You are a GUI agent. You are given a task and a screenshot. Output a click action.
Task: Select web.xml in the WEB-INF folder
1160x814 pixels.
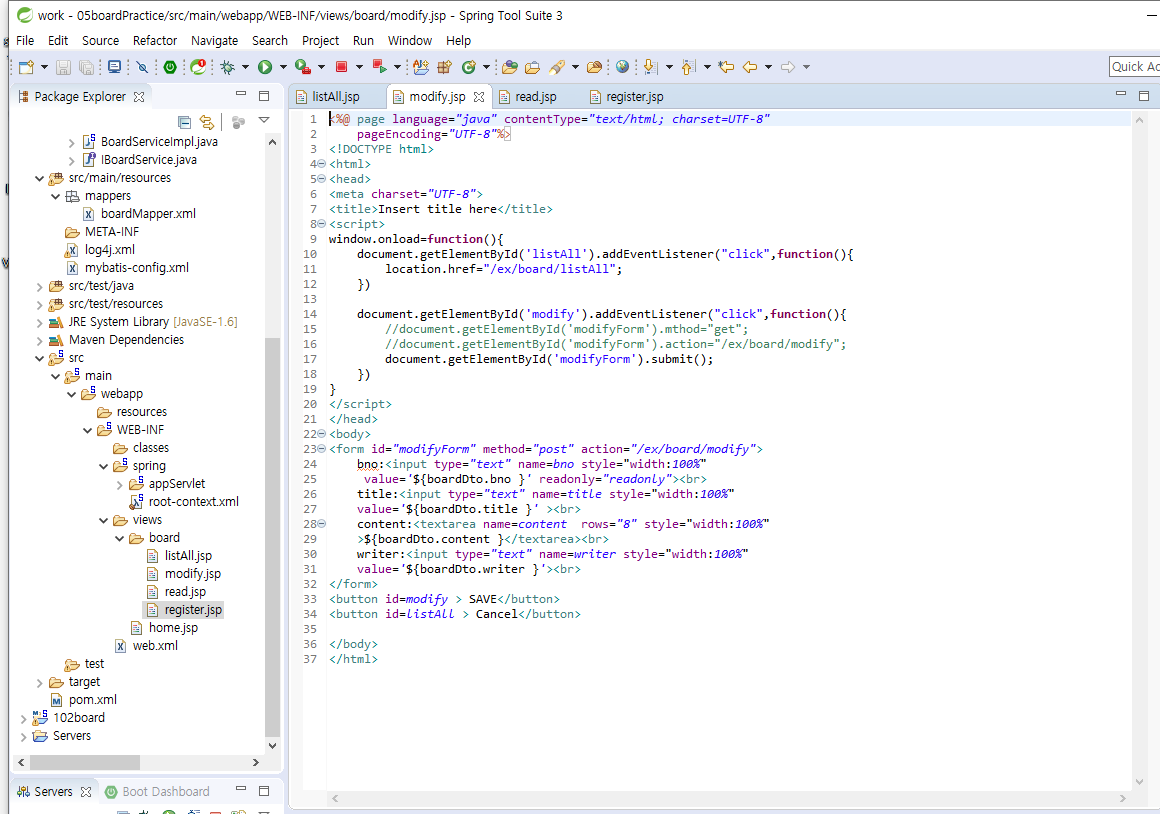(155, 646)
